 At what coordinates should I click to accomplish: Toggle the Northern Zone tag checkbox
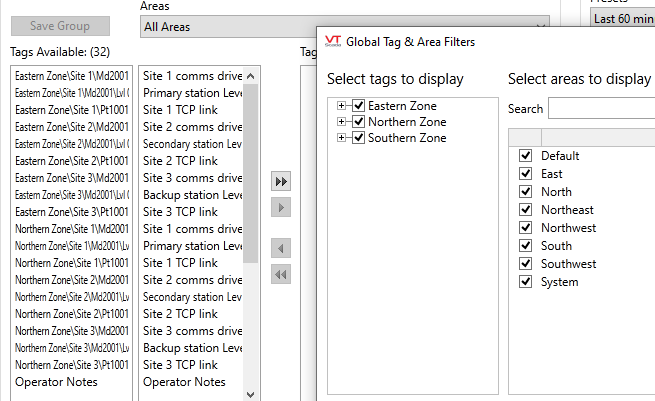coord(359,122)
